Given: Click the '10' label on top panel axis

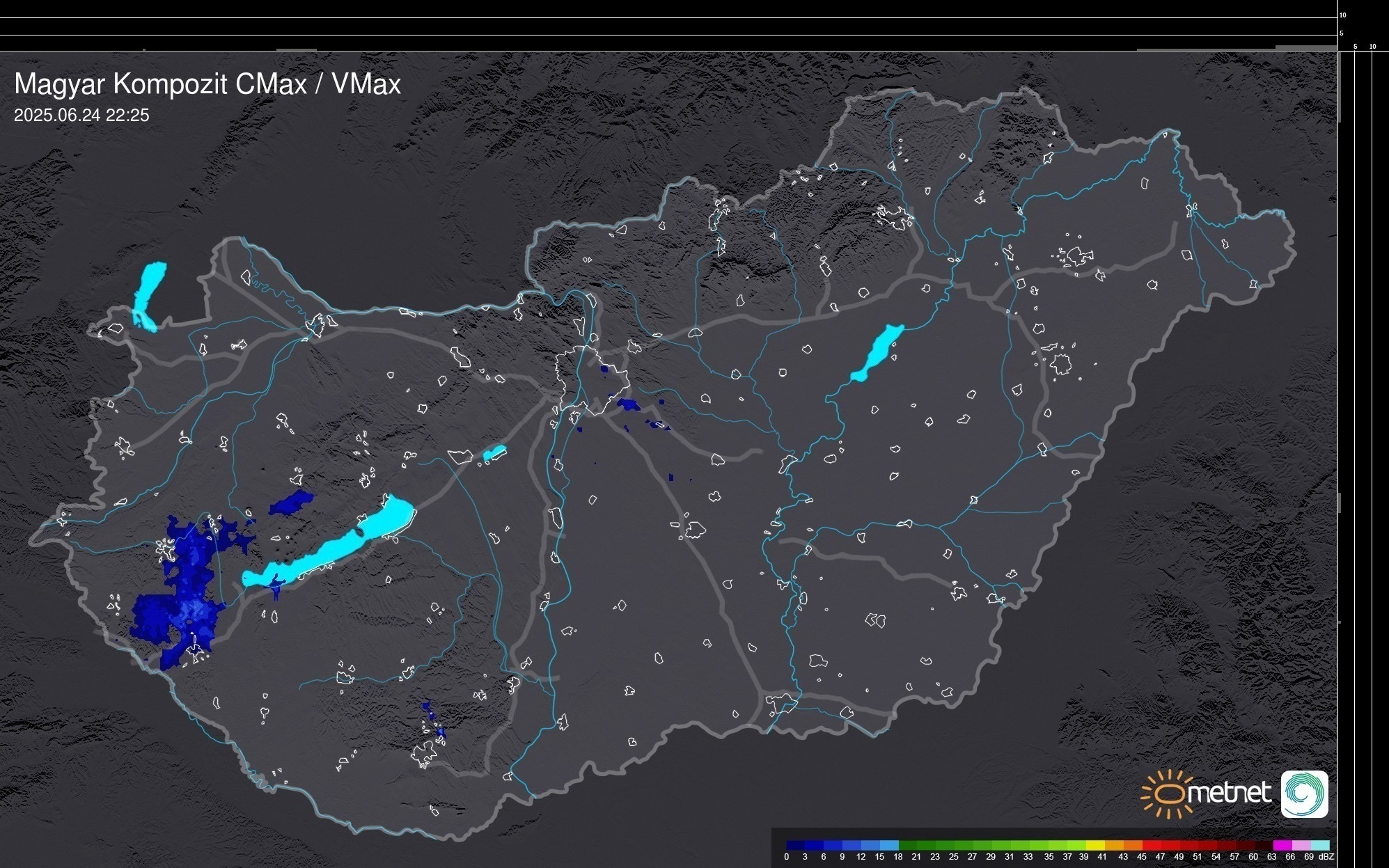Looking at the screenshot, I should tap(1342, 15).
